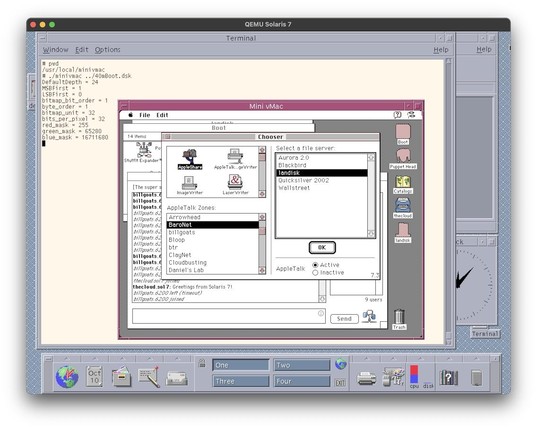Expand subpanel arrow above the globe icon
Image resolution: width=537 pixels, height=429 pixels.
67,358
